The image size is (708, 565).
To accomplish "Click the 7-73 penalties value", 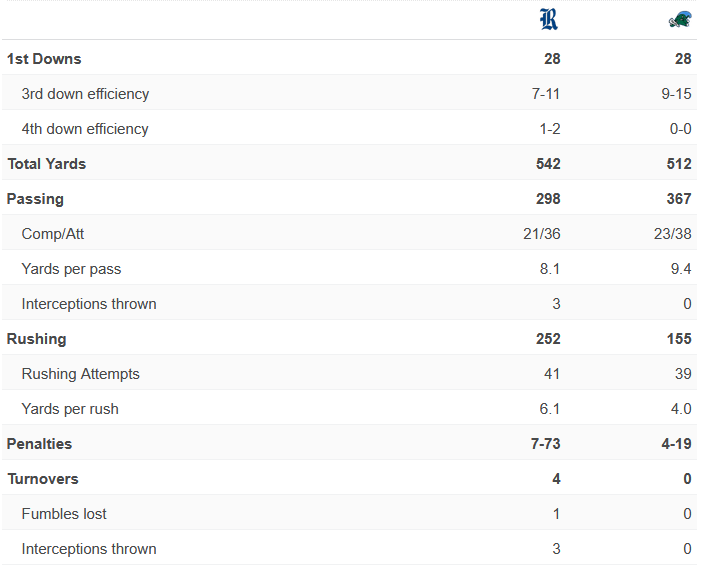I will coord(545,444).
